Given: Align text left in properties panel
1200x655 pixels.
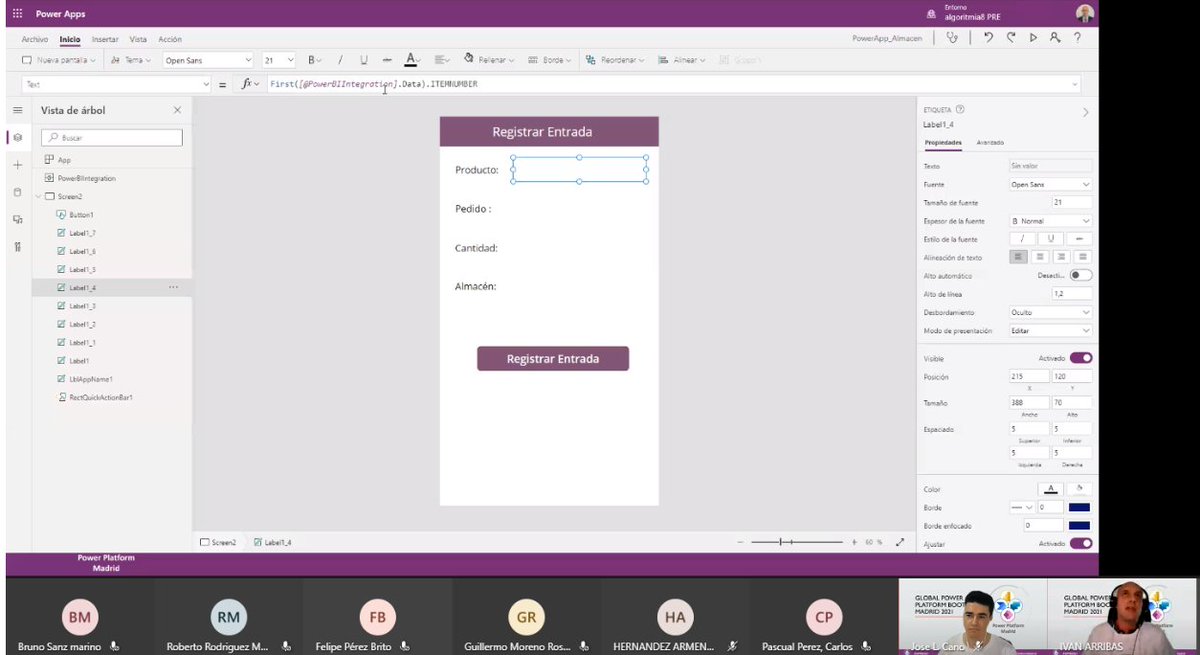Looking at the screenshot, I should [1019, 257].
